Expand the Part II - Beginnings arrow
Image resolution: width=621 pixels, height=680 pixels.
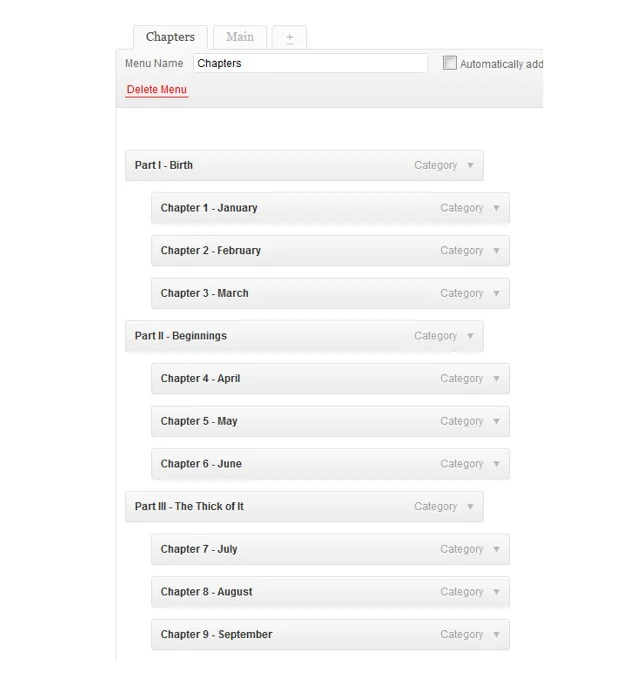coord(470,336)
